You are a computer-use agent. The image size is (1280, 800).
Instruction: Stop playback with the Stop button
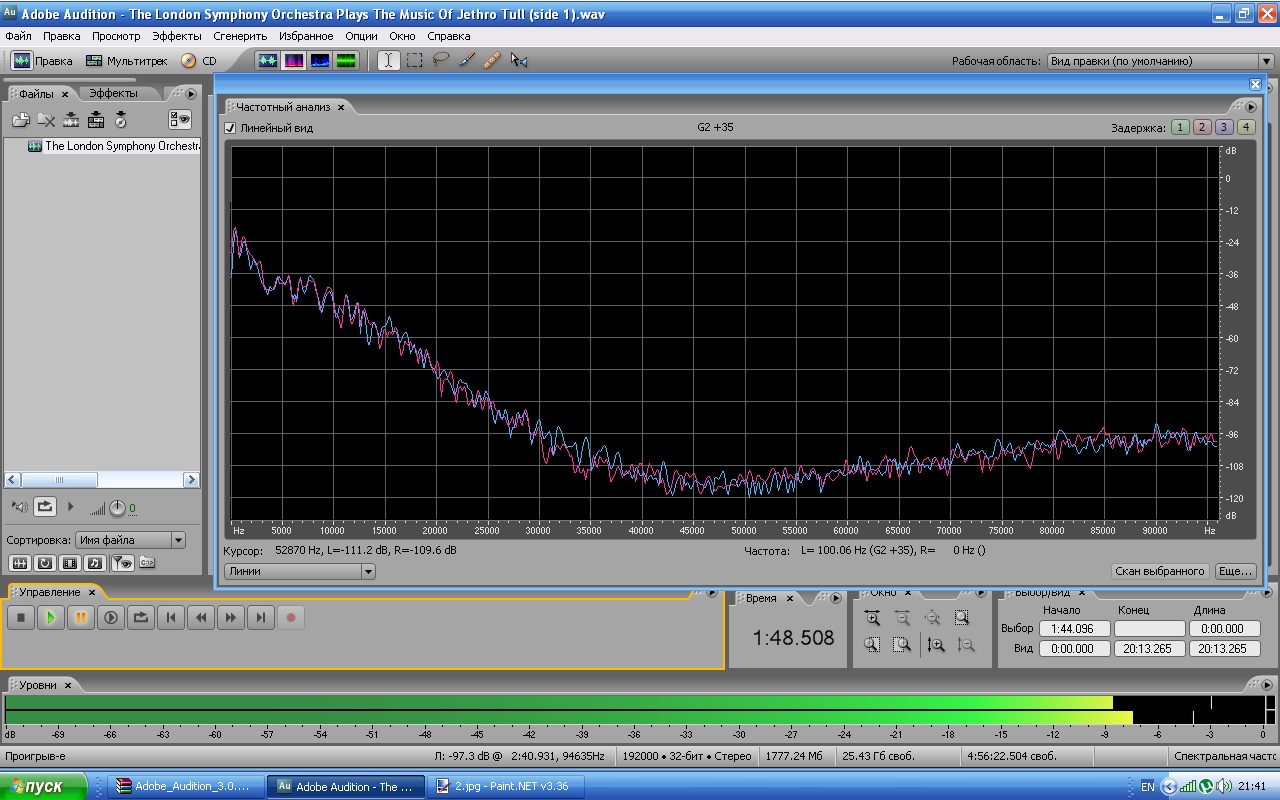[21, 618]
